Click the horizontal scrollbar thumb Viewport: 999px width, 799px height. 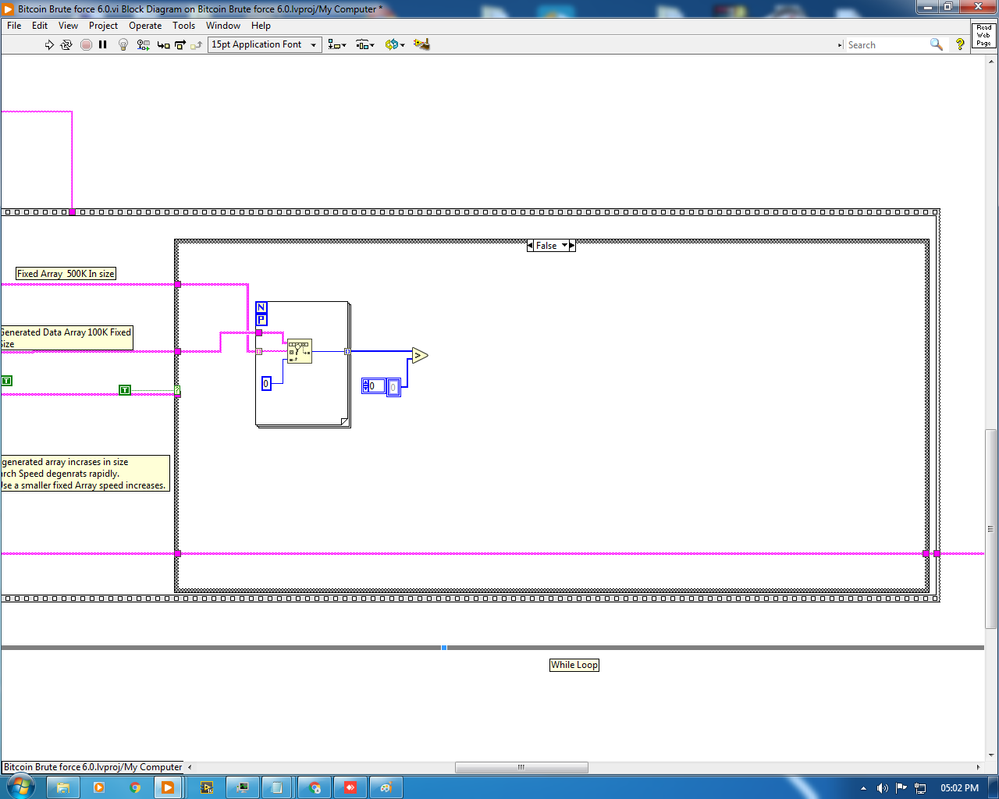[521, 767]
